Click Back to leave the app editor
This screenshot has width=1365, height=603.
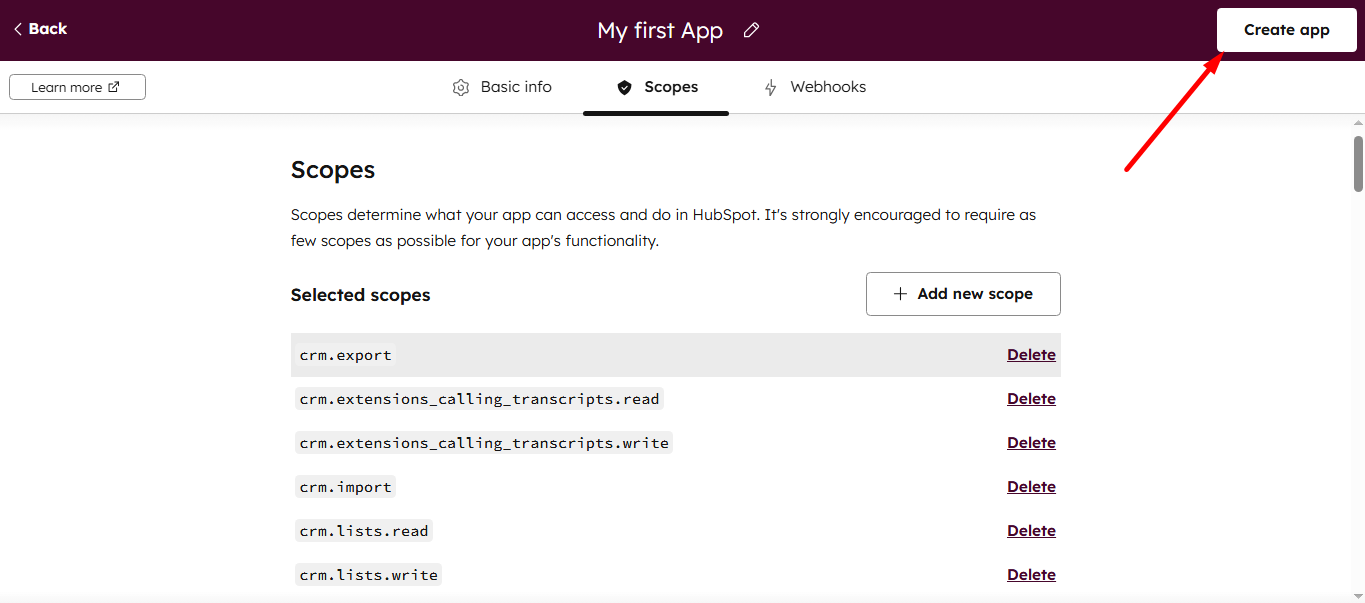40,29
